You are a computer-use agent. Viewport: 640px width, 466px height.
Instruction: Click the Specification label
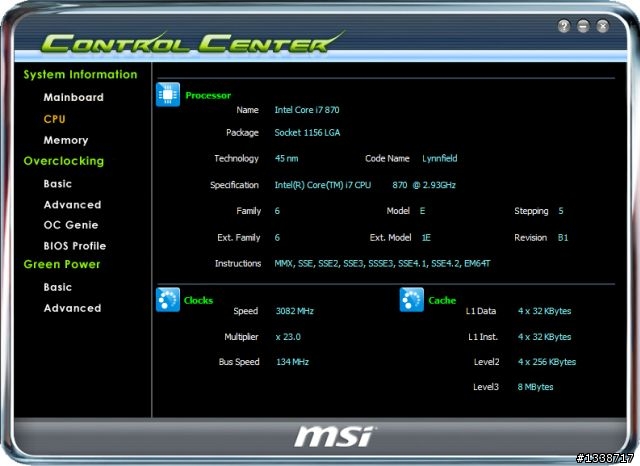(234, 185)
